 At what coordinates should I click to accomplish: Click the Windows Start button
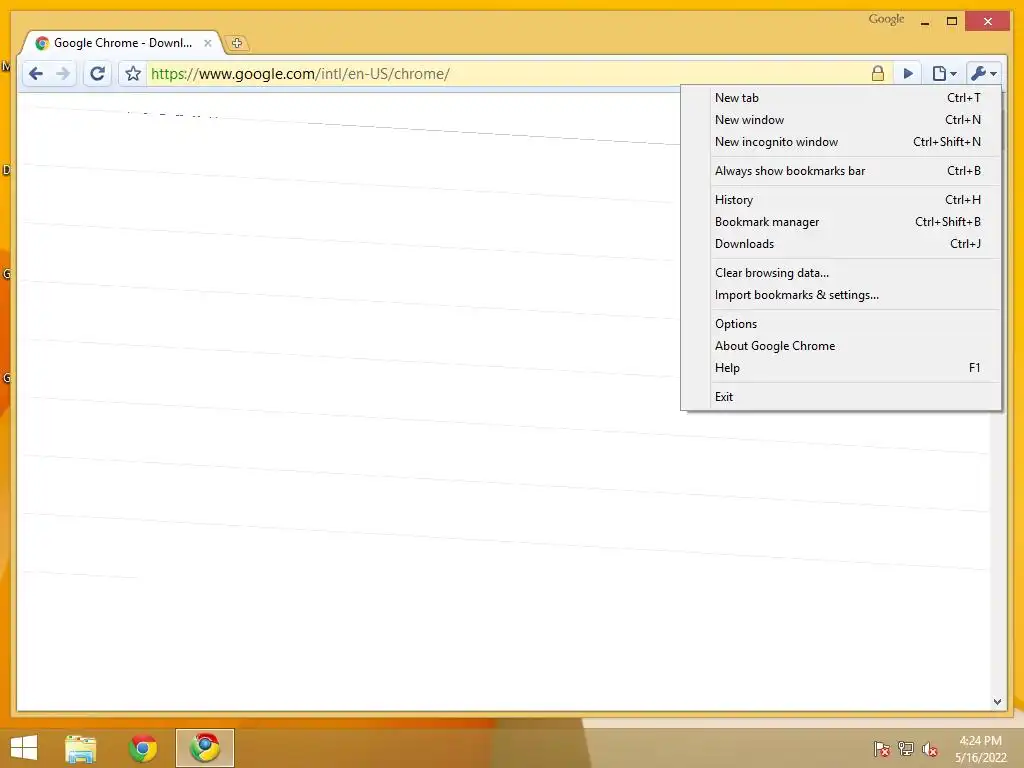pyautogui.click(x=24, y=748)
